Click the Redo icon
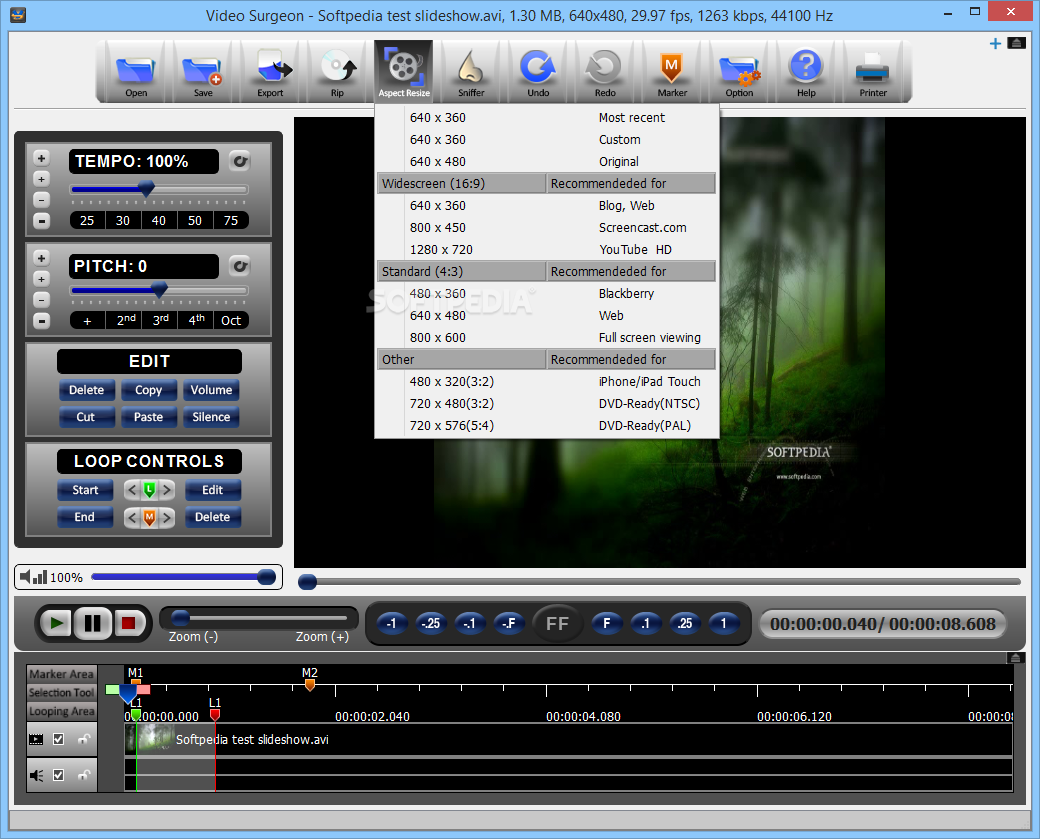The width and height of the screenshot is (1040, 839). point(605,72)
